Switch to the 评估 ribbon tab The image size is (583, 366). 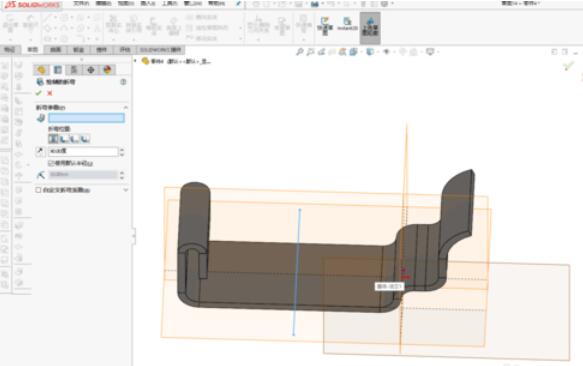(x=125, y=49)
